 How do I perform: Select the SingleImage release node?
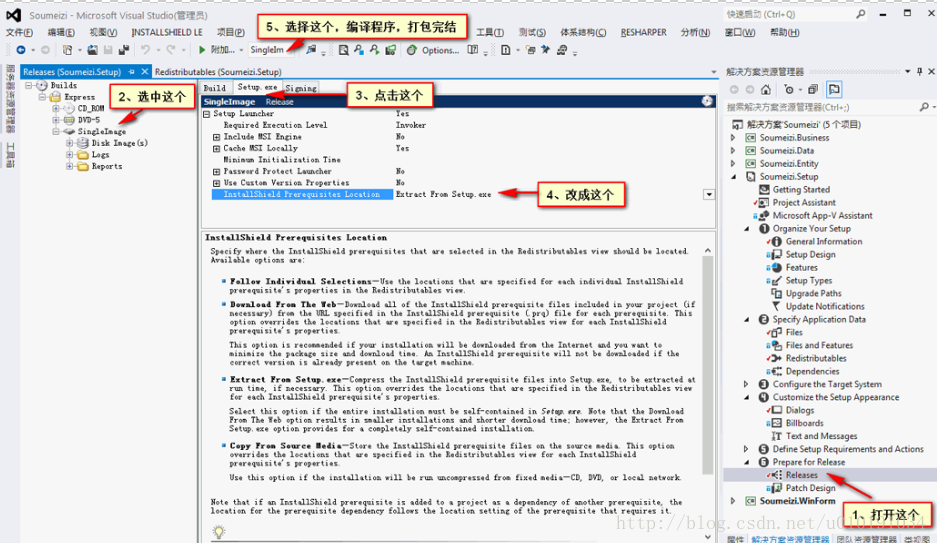point(102,131)
